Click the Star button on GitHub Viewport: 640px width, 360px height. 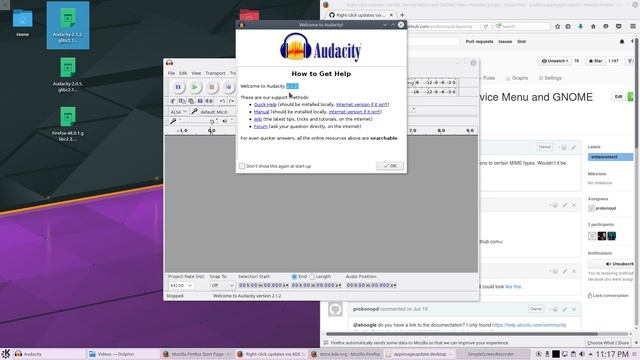(595, 61)
